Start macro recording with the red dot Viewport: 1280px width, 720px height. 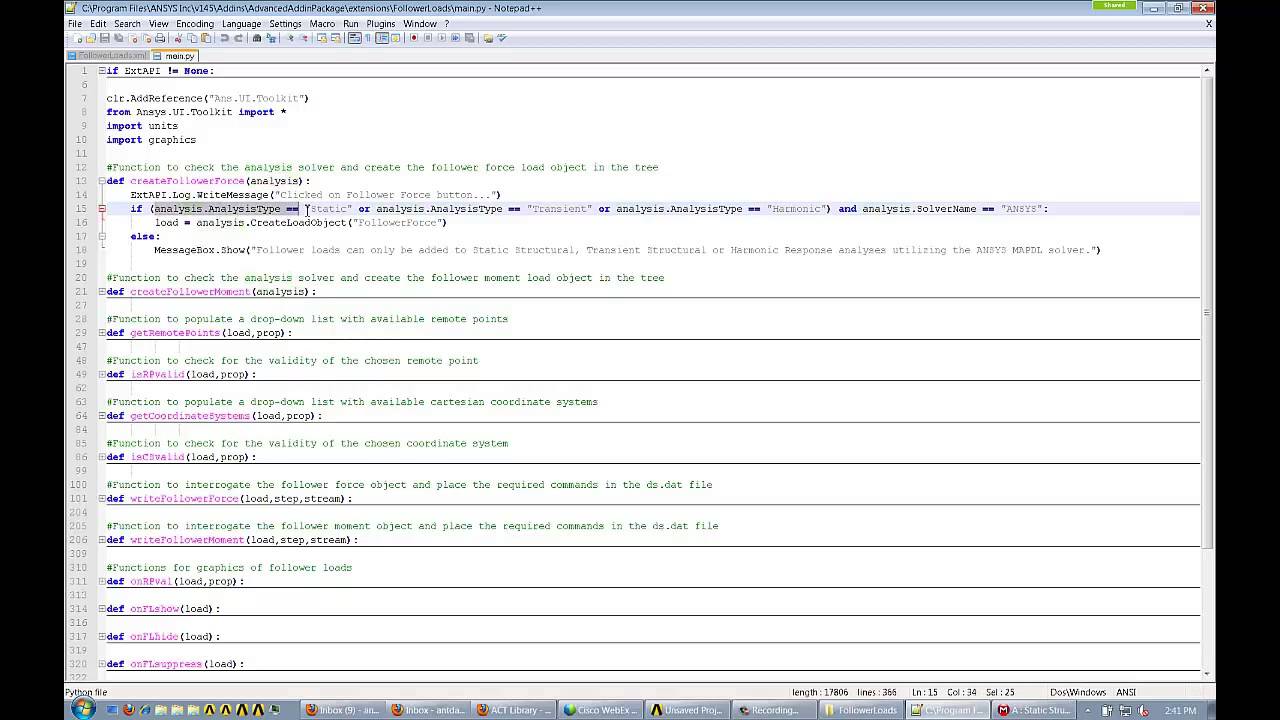[414, 38]
